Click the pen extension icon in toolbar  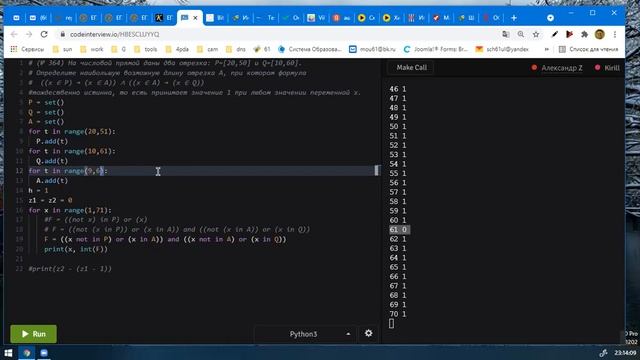pyautogui.click(x=554, y=35)
